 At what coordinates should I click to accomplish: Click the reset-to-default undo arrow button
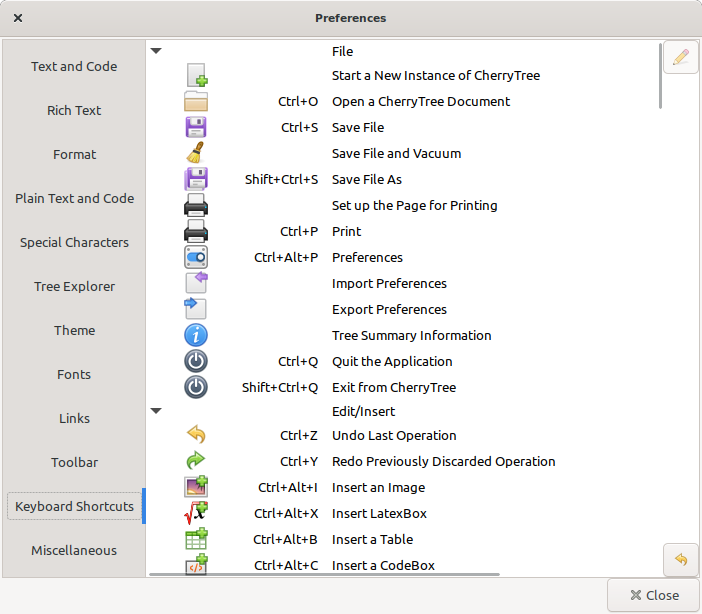tap(681, 559)
